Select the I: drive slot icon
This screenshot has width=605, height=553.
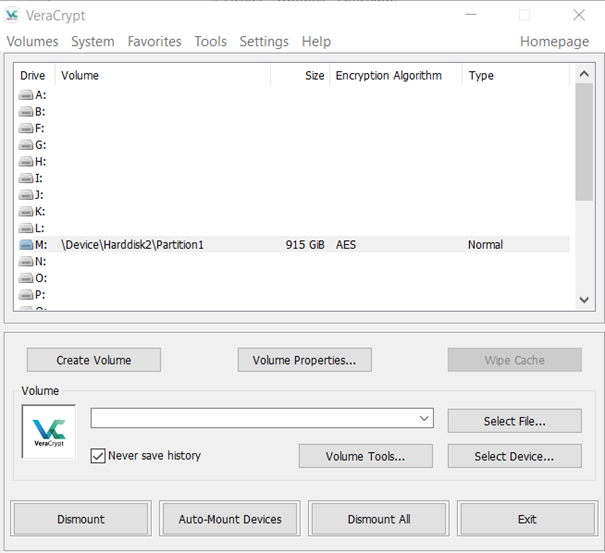[26, 178]
